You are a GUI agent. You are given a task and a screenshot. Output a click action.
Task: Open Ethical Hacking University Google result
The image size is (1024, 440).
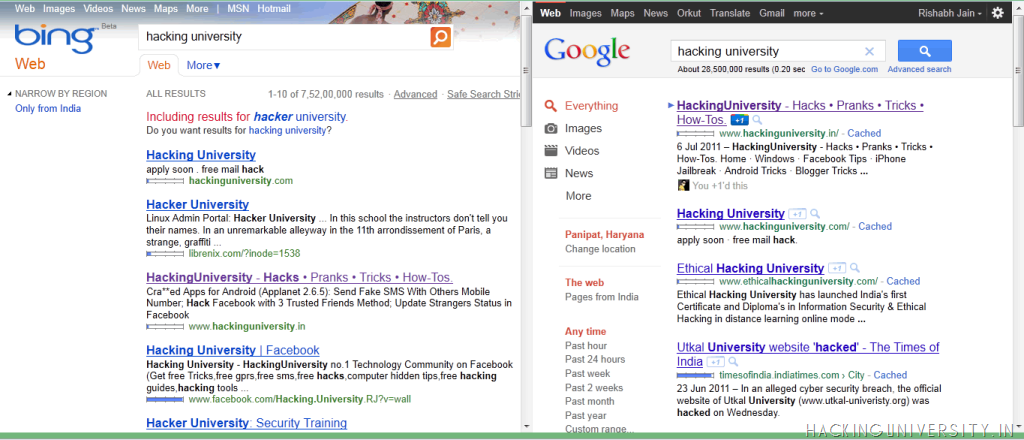[x=750, y=268]
